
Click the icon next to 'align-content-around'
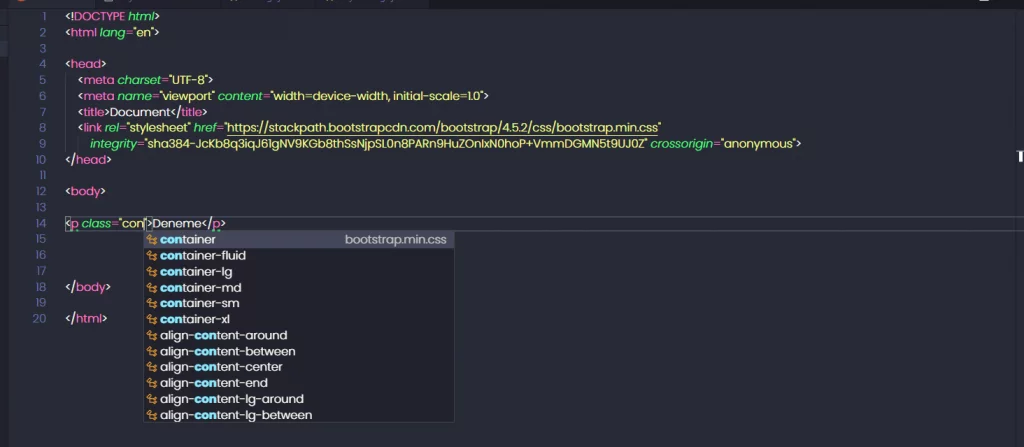coord(152,335)
